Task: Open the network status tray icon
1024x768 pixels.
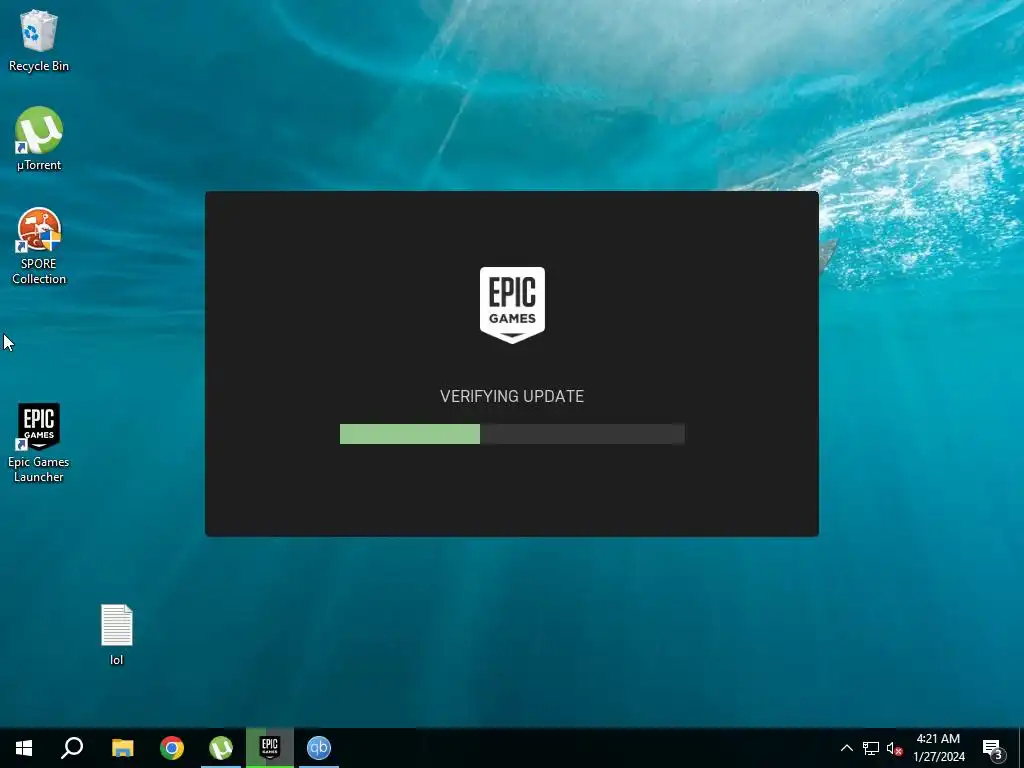Action: pyautogui.click(x=871, y=748)
